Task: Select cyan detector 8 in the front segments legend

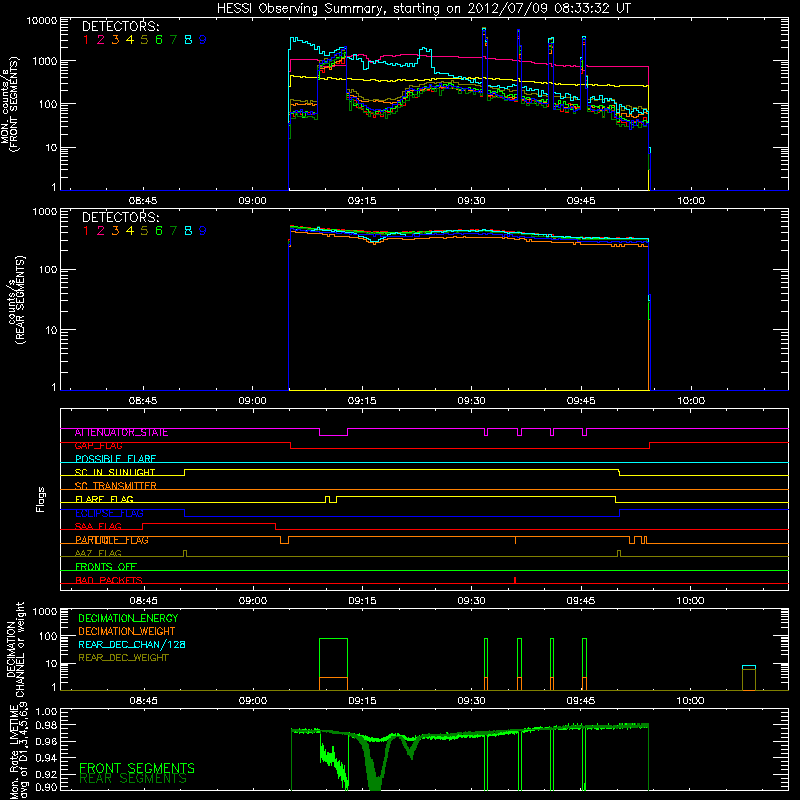Action: (188, 40)
